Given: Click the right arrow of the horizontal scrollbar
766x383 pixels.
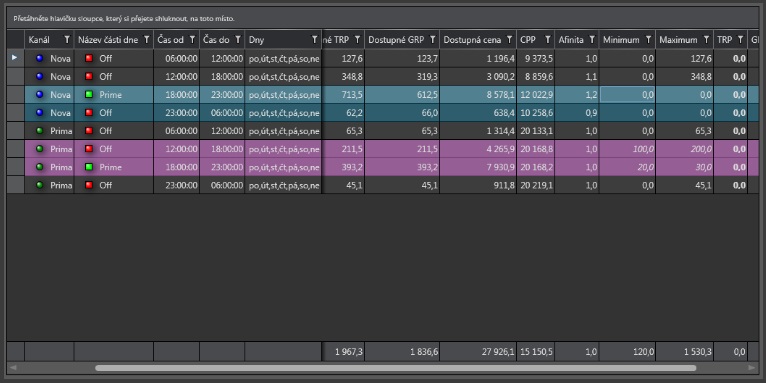Looking at the screenshot, I should (752, 368).
